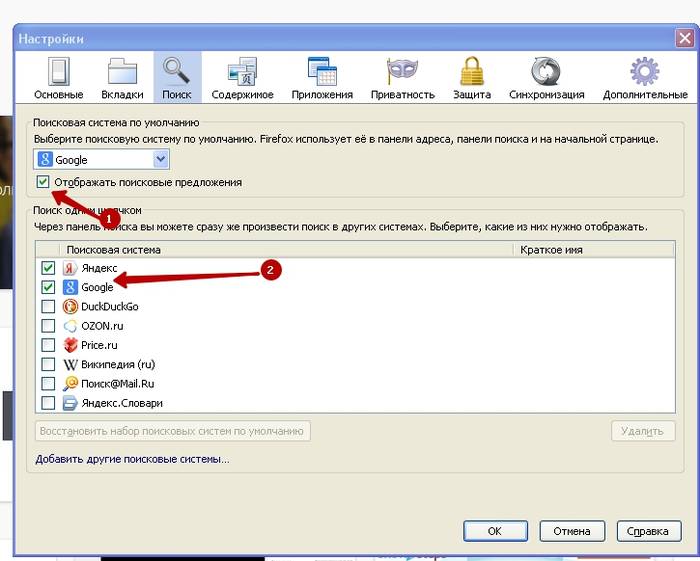Screen dimensions: 700x561
Task: Open the Приватность mask icon
Action: (x=400, y=75)
